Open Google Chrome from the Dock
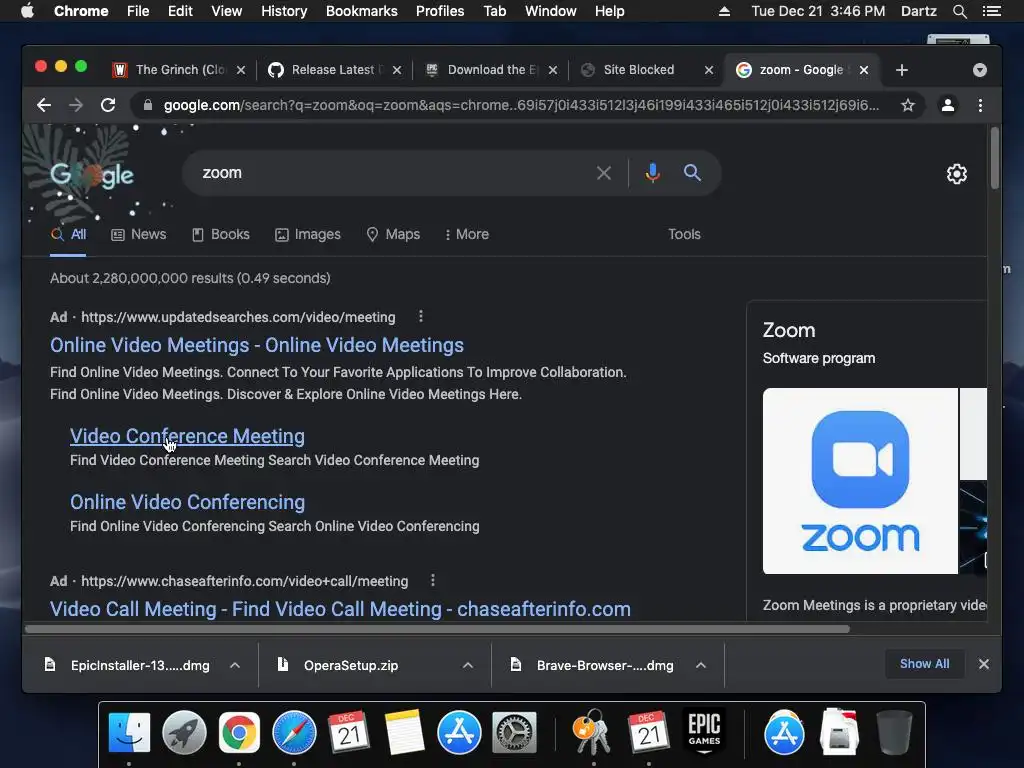 (239, 733)
